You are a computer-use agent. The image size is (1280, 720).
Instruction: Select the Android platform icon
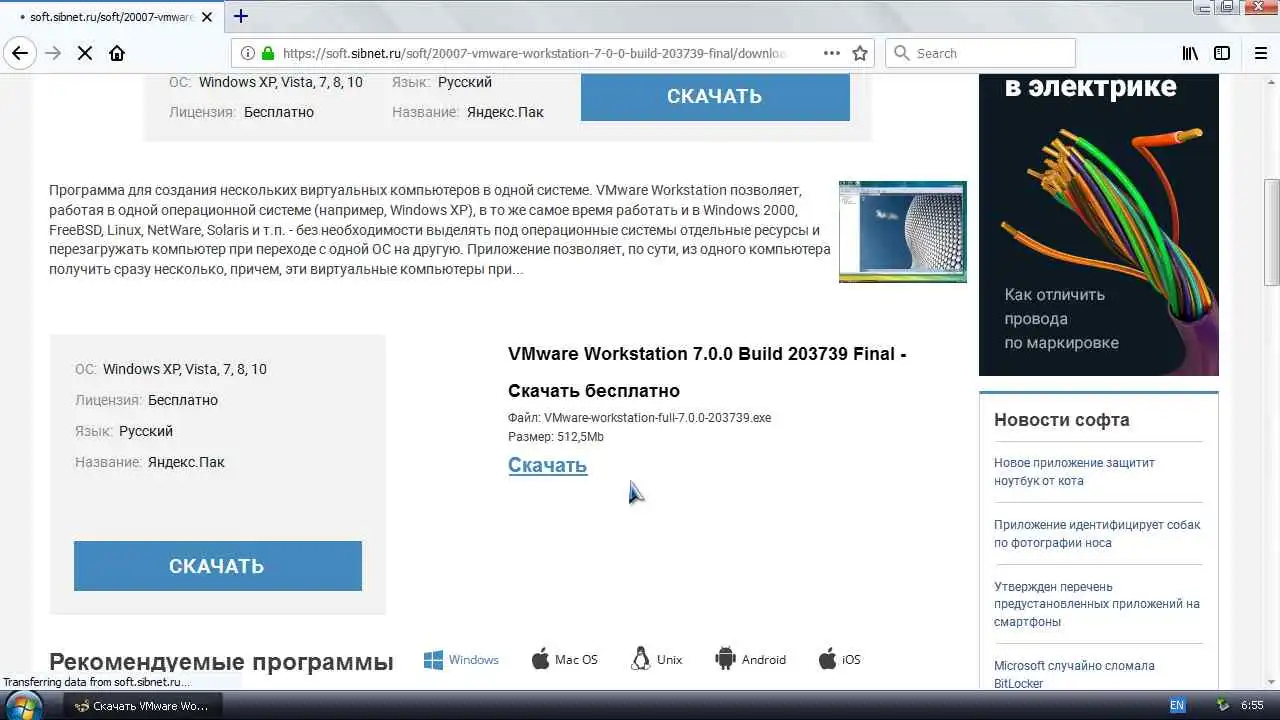pyautogui.click(x=725, y=659)
